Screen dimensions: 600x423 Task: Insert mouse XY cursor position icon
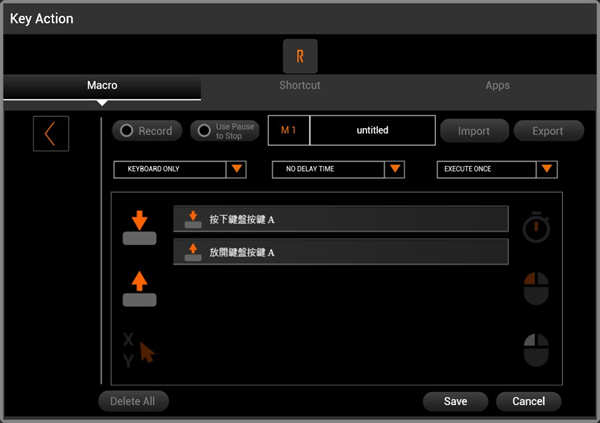coord(139,350)
